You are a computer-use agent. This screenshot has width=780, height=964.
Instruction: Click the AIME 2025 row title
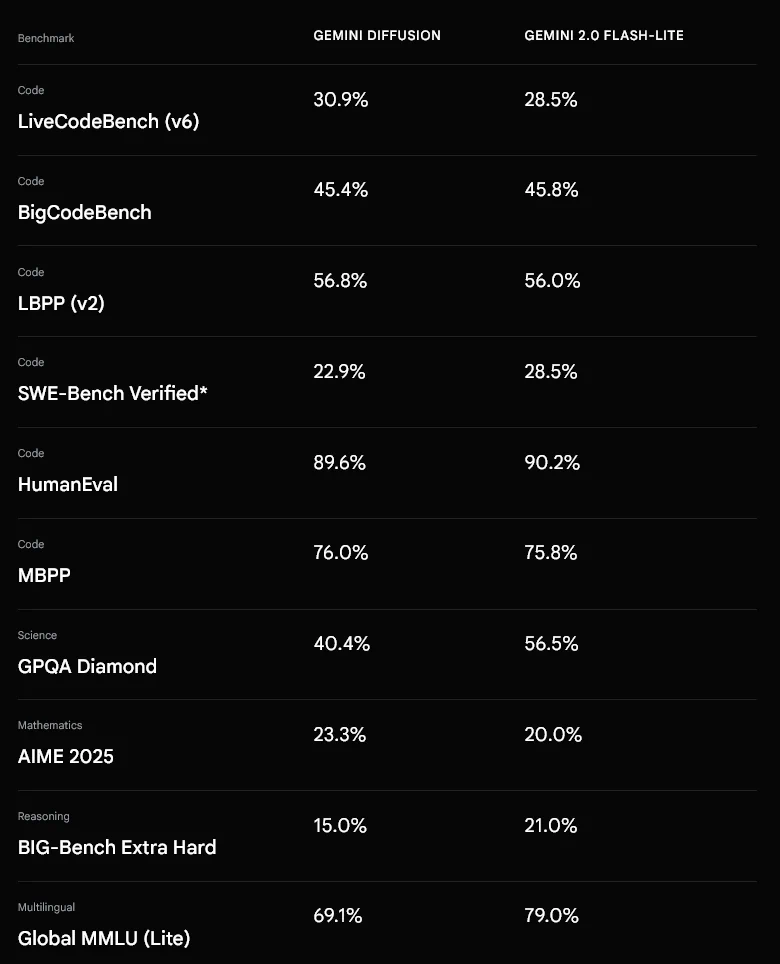click(x=66, y=756)
